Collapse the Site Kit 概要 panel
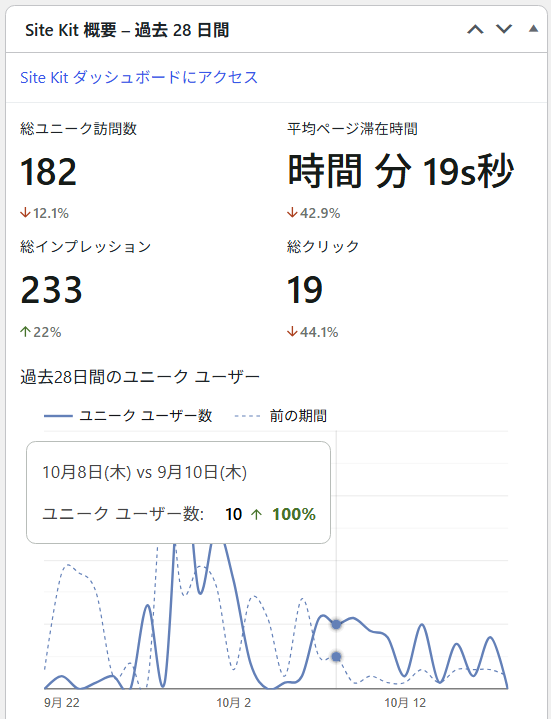 [x=533, y=29]
